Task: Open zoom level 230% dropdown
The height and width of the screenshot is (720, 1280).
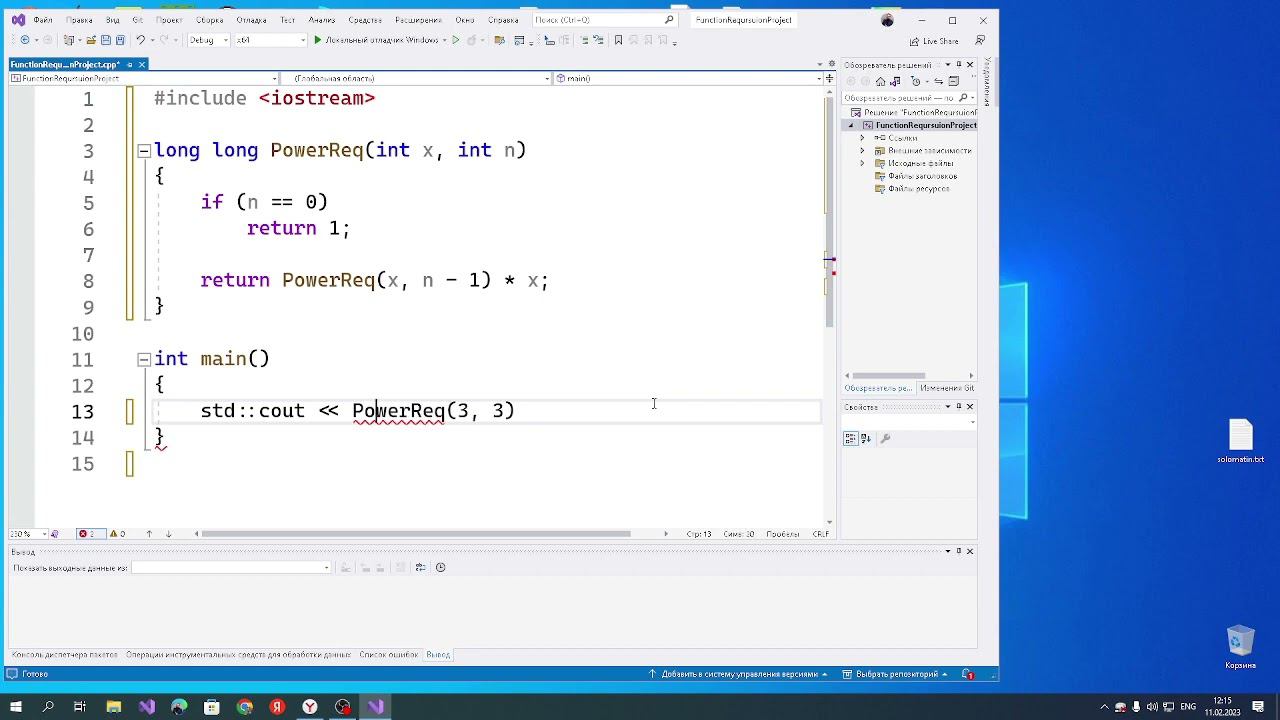Action: coord(27,534)
